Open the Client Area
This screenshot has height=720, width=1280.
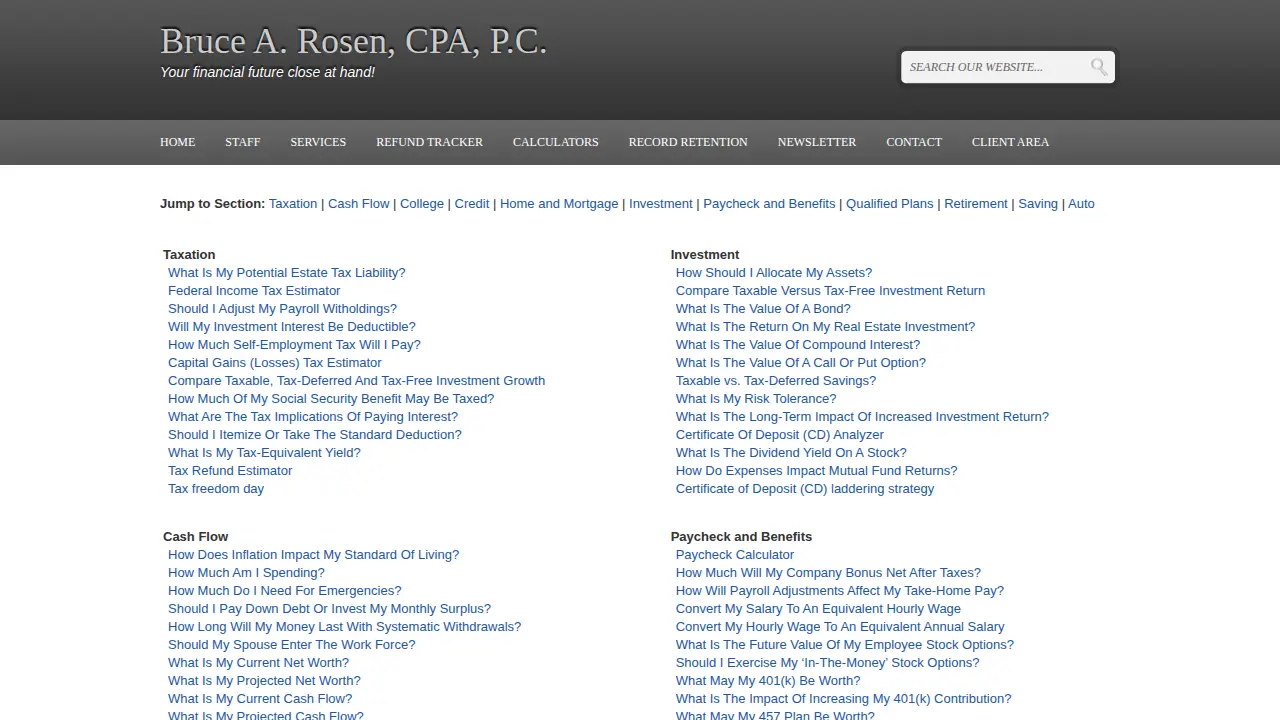(1010, 142)
